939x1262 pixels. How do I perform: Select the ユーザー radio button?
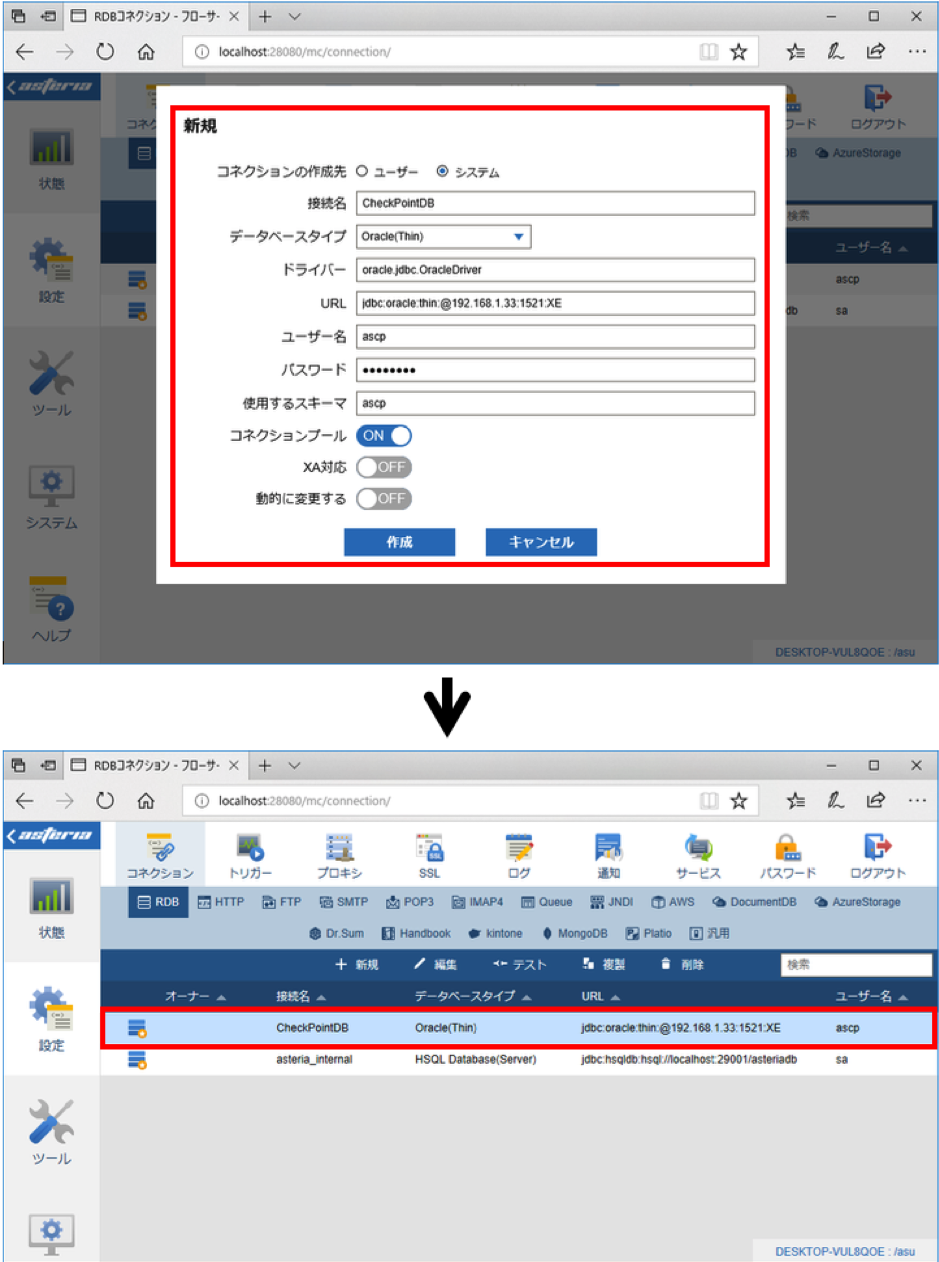tap(361, 171)
